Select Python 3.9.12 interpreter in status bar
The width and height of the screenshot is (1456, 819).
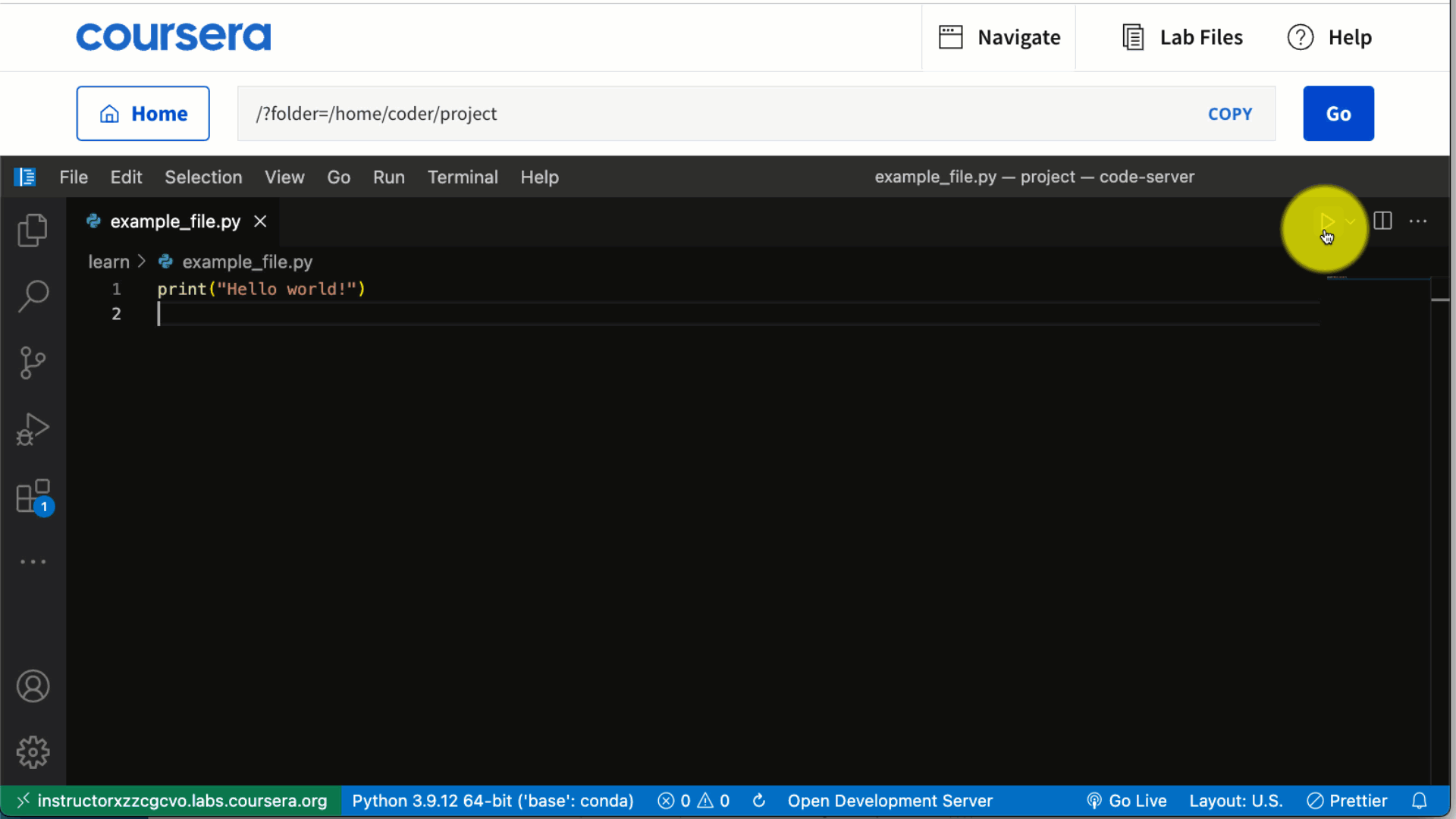pos(493,801)
